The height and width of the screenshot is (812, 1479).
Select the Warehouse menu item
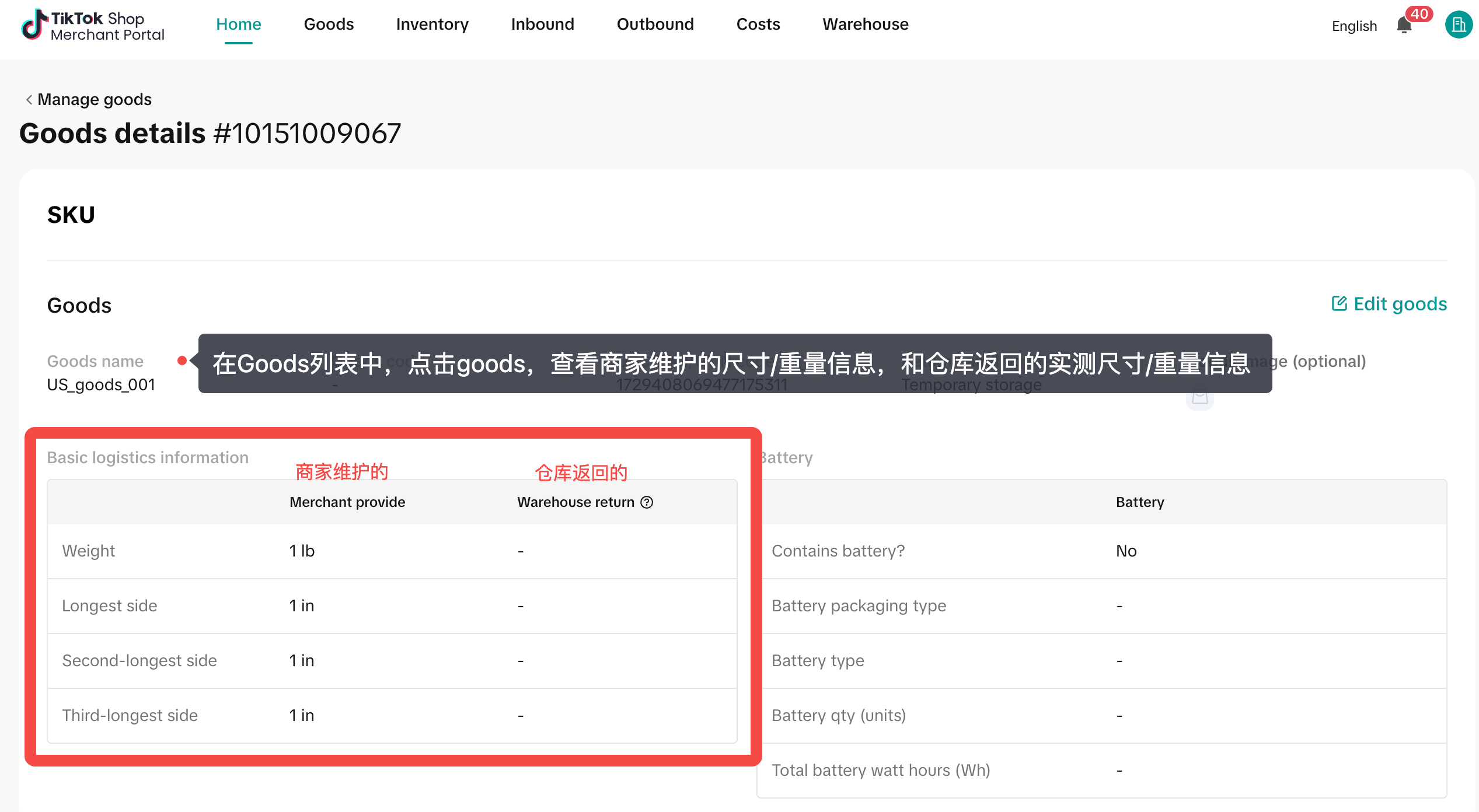865,24
